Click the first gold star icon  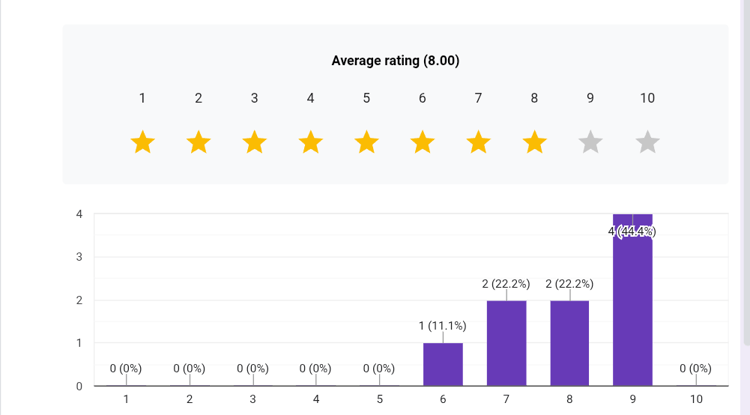coord(143,143)
